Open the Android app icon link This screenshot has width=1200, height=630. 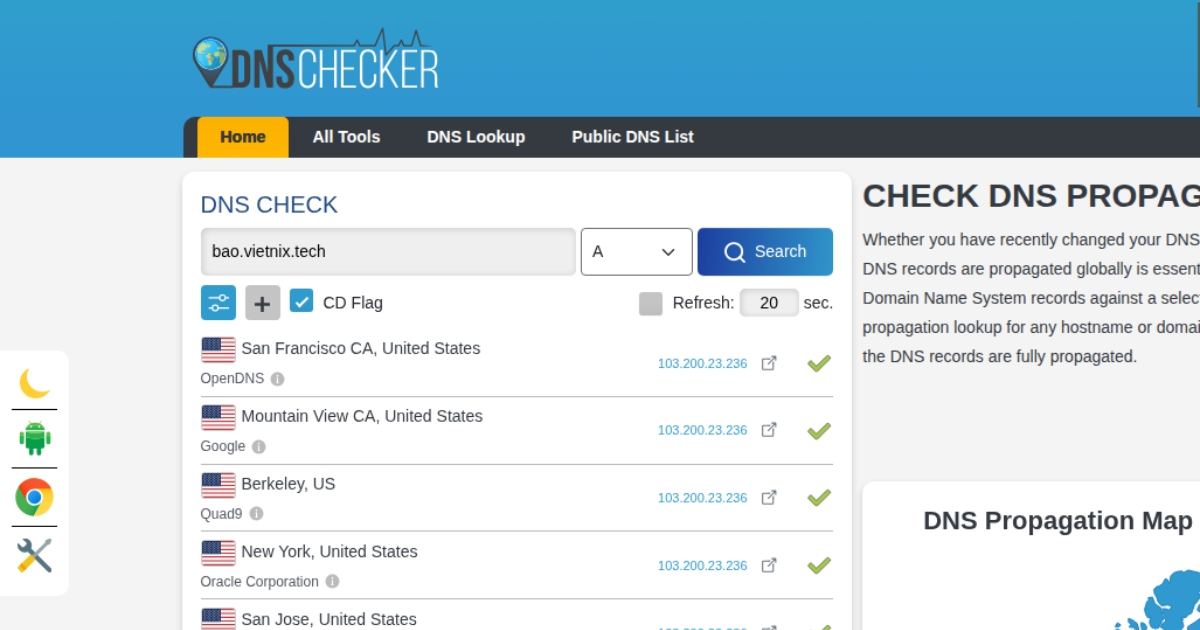(34, 438)
